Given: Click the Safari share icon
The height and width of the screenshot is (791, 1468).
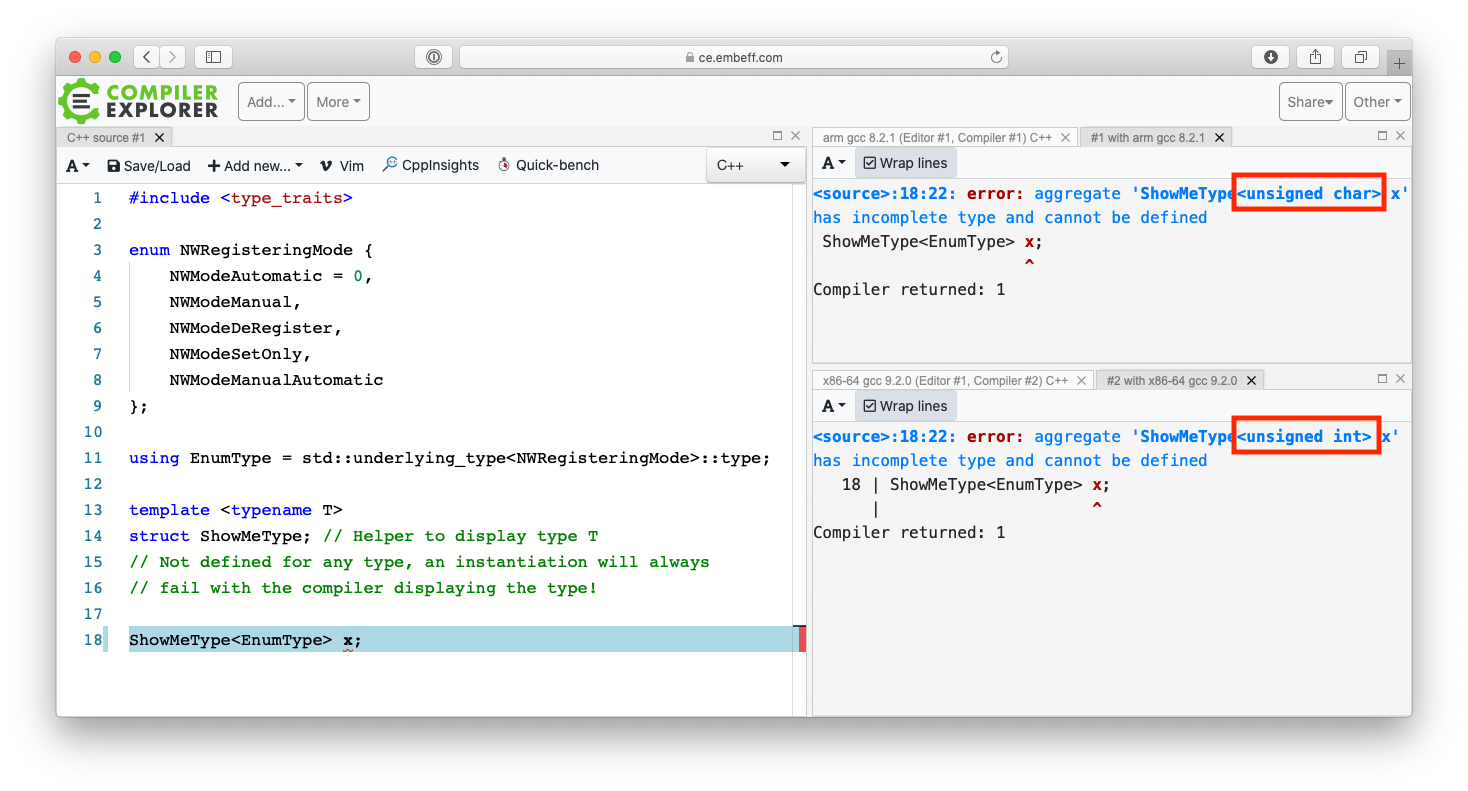Looking at the screenshot, I should [x=1315, y=57].
